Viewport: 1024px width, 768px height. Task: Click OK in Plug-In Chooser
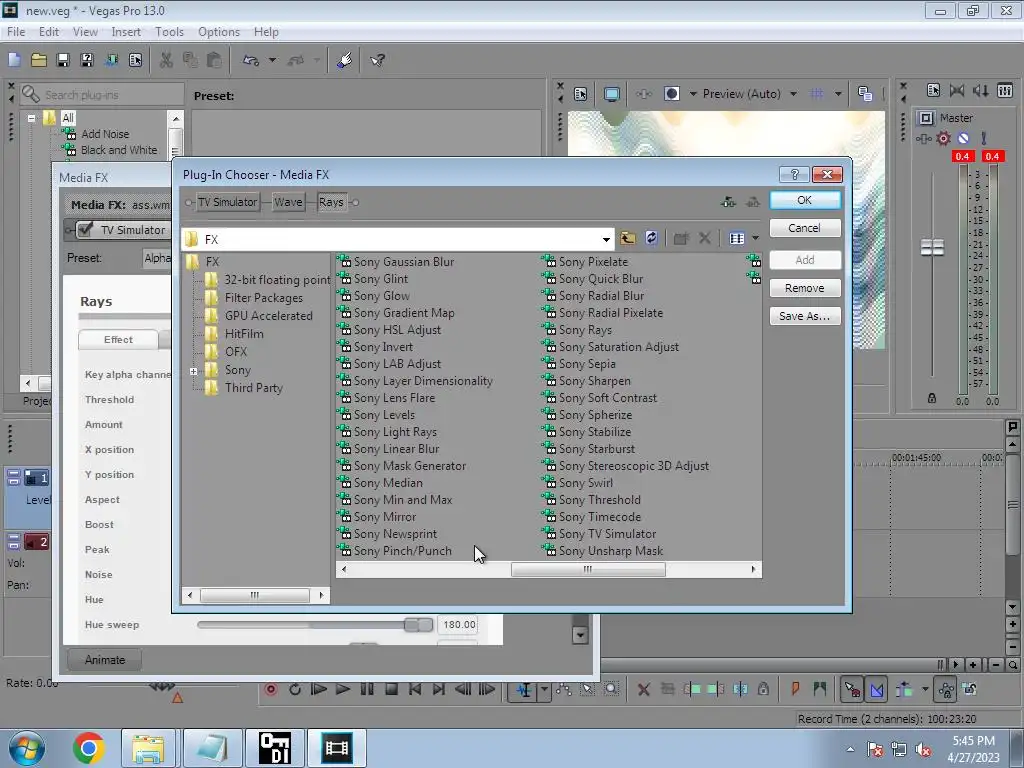[805, 200]
